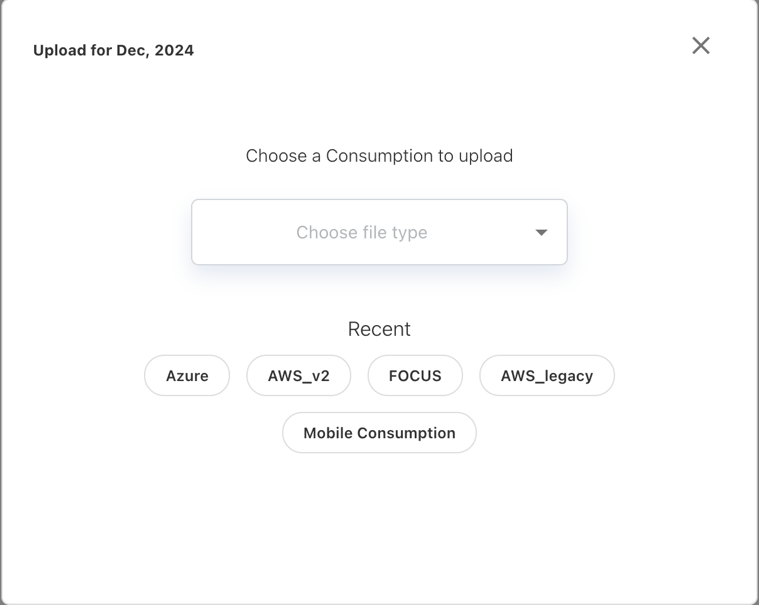
Task: Click Choose a Consumption to upload text
Action: (379, 156)
